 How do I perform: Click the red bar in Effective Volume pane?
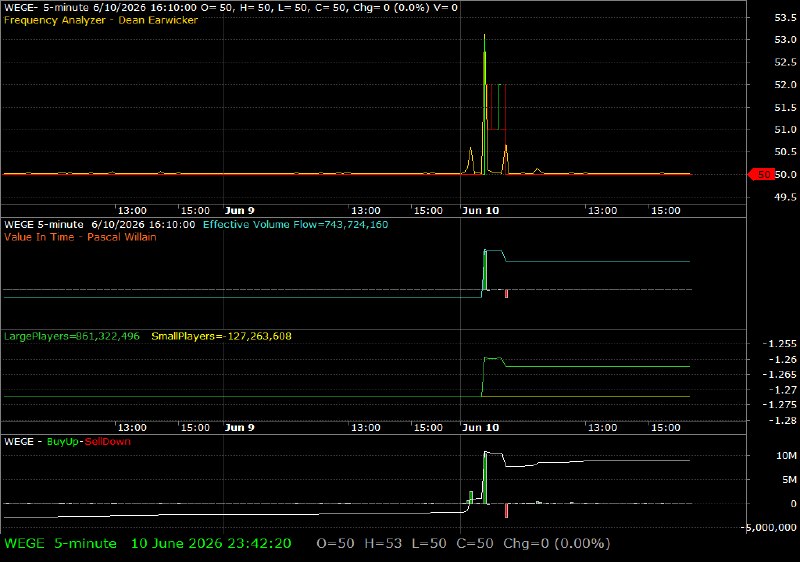[x=506, y=293]
